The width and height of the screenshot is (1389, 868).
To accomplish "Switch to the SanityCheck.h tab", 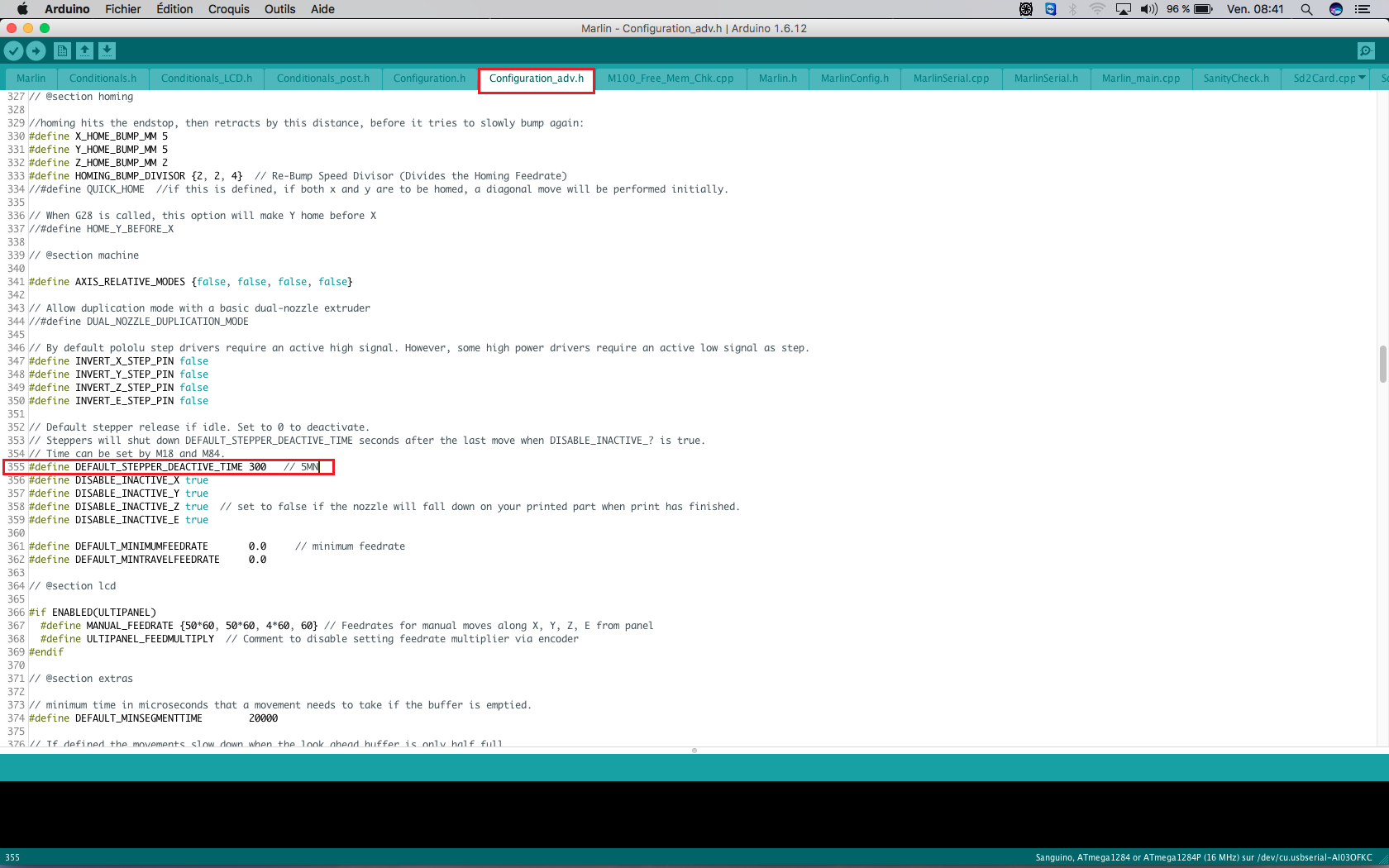I will [x=1236, y=79].
